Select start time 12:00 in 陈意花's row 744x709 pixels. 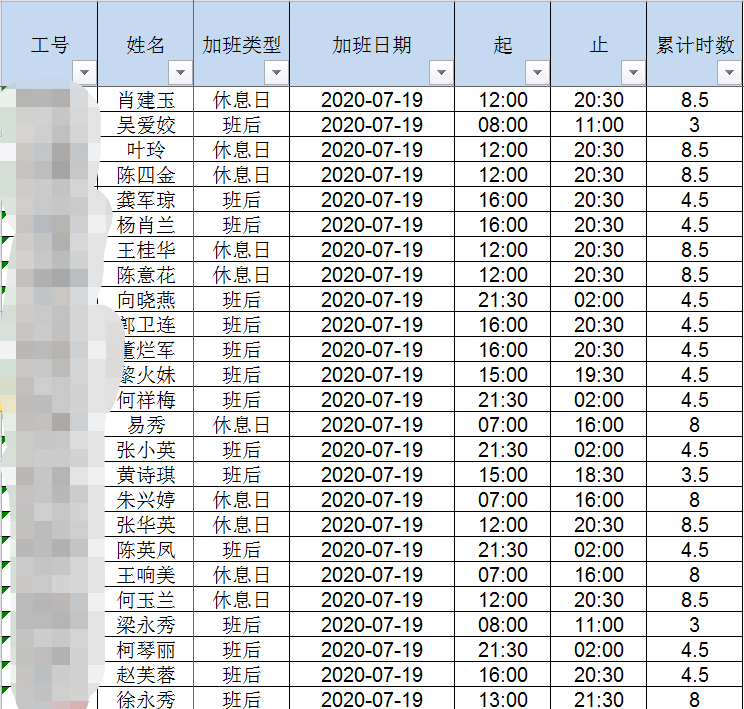[502, 275]
